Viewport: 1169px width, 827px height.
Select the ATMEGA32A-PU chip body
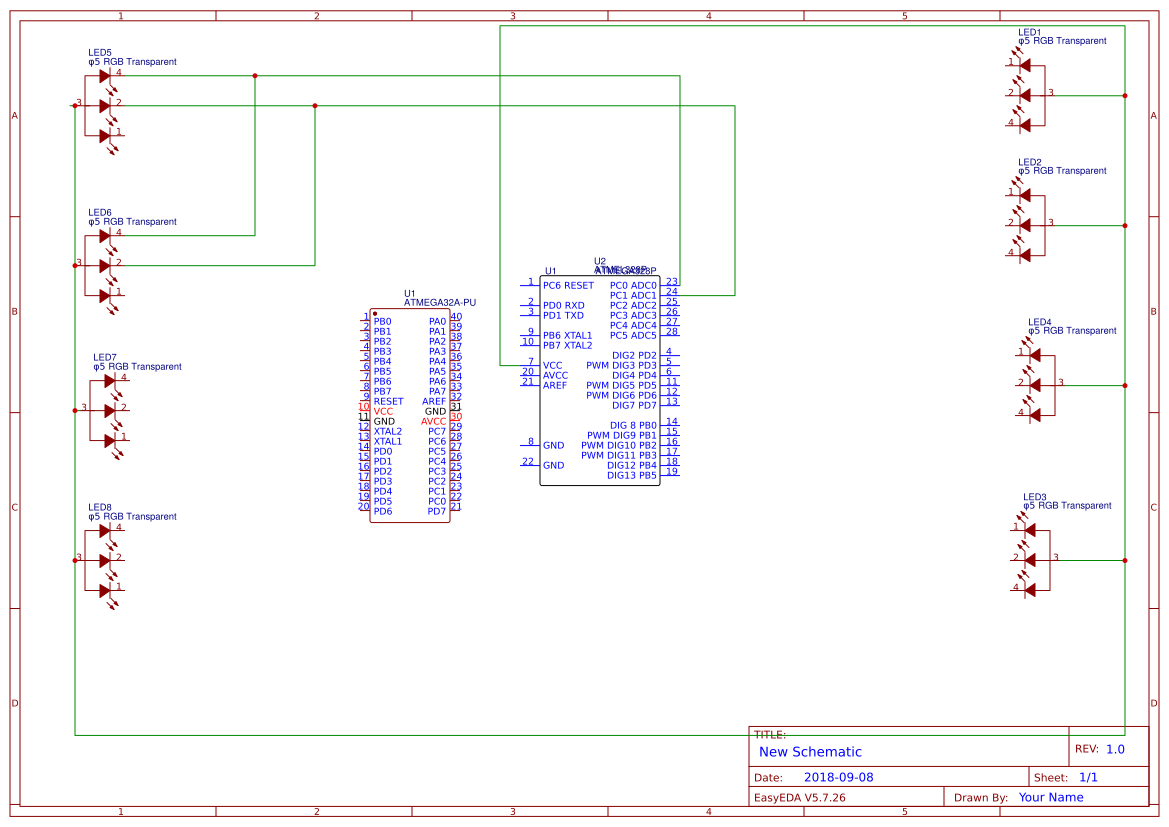(x=410, y=415)
